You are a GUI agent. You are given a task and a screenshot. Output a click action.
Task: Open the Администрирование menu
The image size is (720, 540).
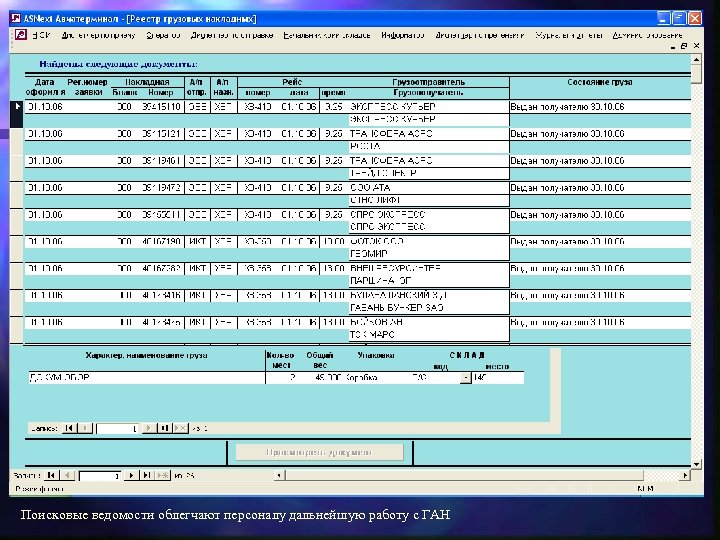(x=647, y=35)
